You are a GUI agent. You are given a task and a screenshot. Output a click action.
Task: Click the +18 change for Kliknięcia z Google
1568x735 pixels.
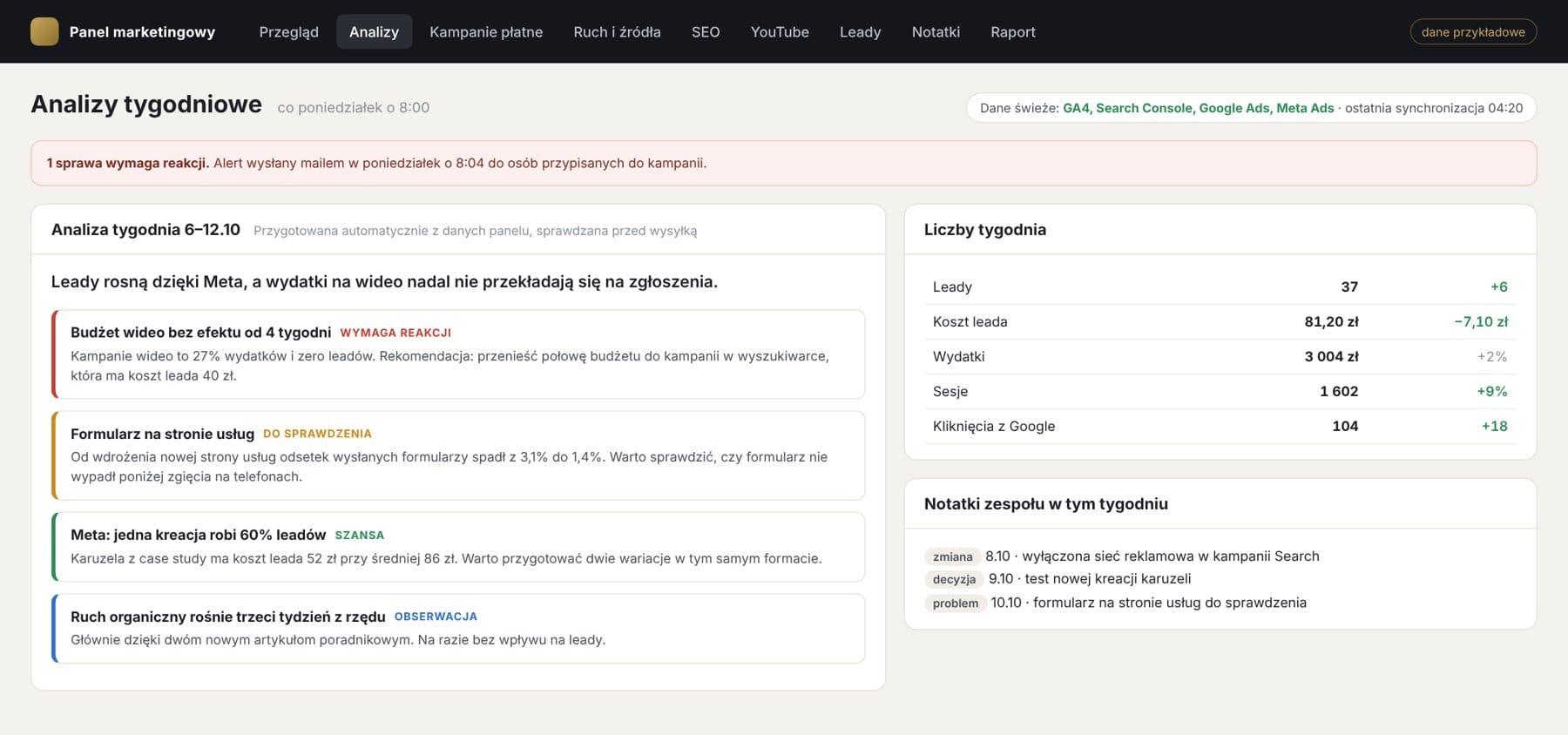tap(1494, 426)
